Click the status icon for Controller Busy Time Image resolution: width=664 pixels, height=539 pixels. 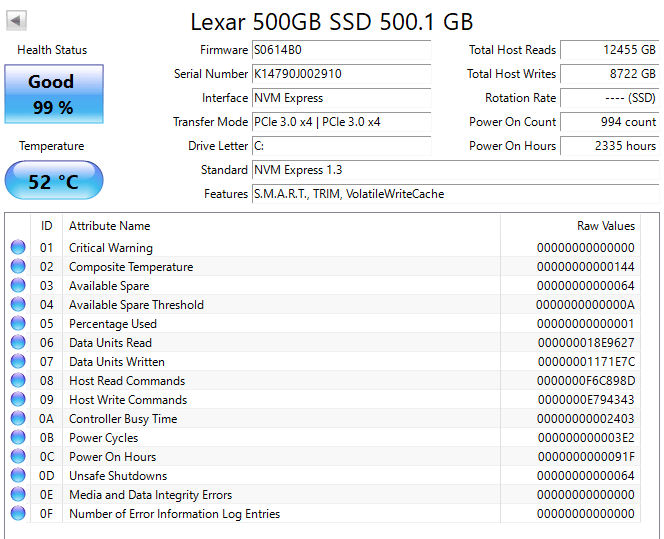tap(18, 418)
